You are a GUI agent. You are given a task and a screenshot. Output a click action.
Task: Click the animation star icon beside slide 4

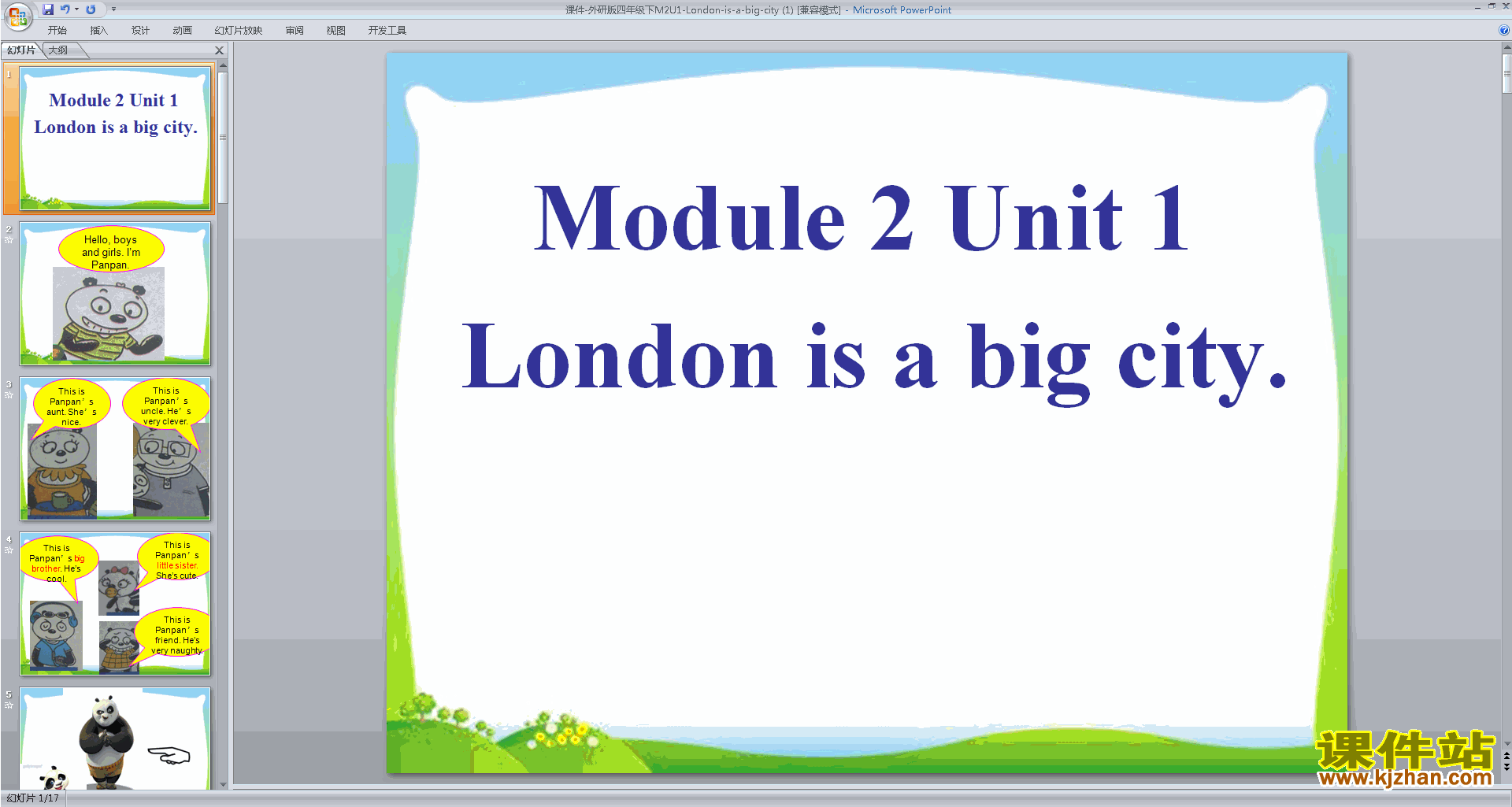pyautogui.click(x=9, y=550)
